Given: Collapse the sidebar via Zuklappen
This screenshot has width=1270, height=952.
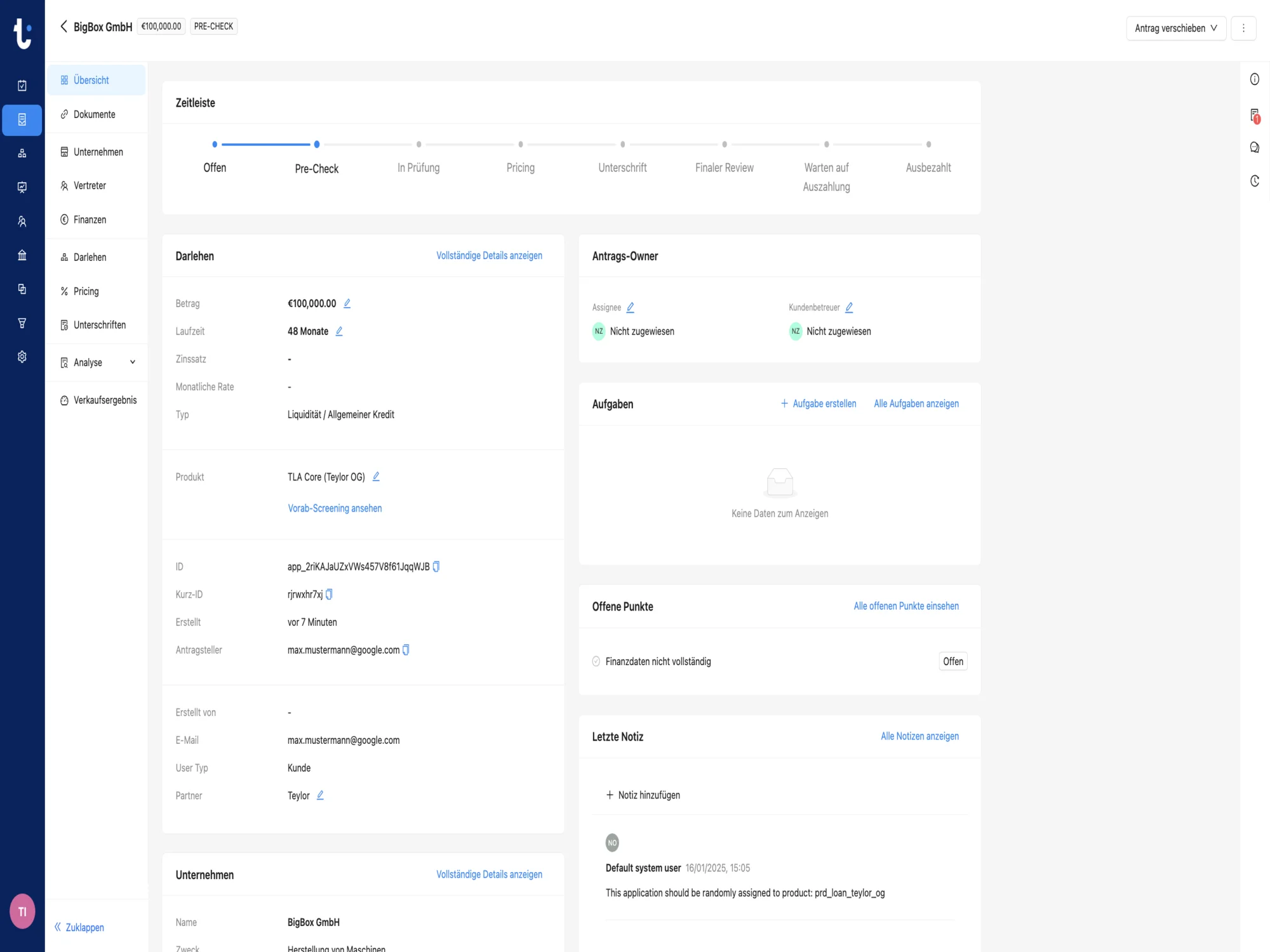Looking at the screenshot, I should click(79, 927).
